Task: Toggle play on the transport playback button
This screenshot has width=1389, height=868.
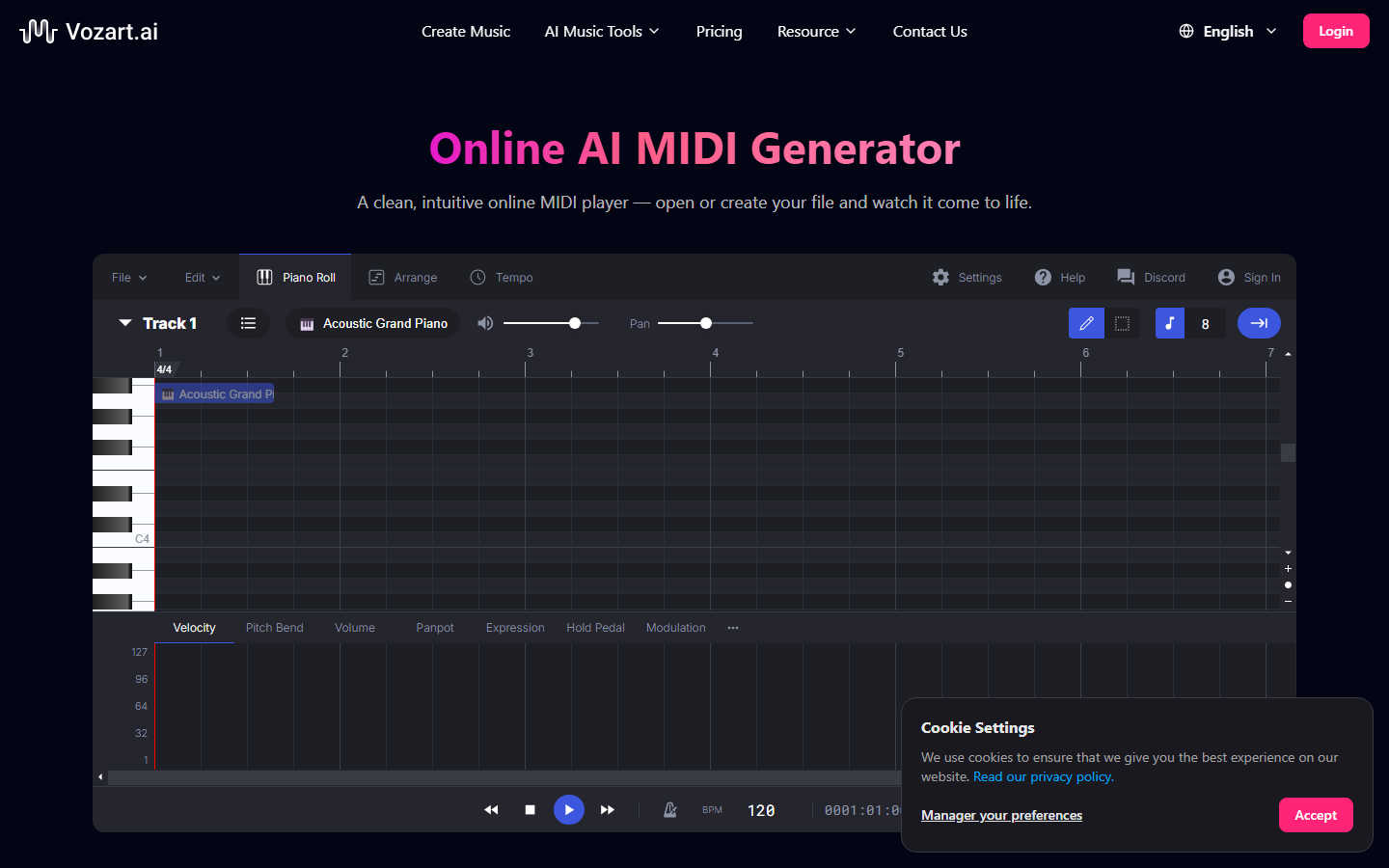Action: click(x=568, y=810)
